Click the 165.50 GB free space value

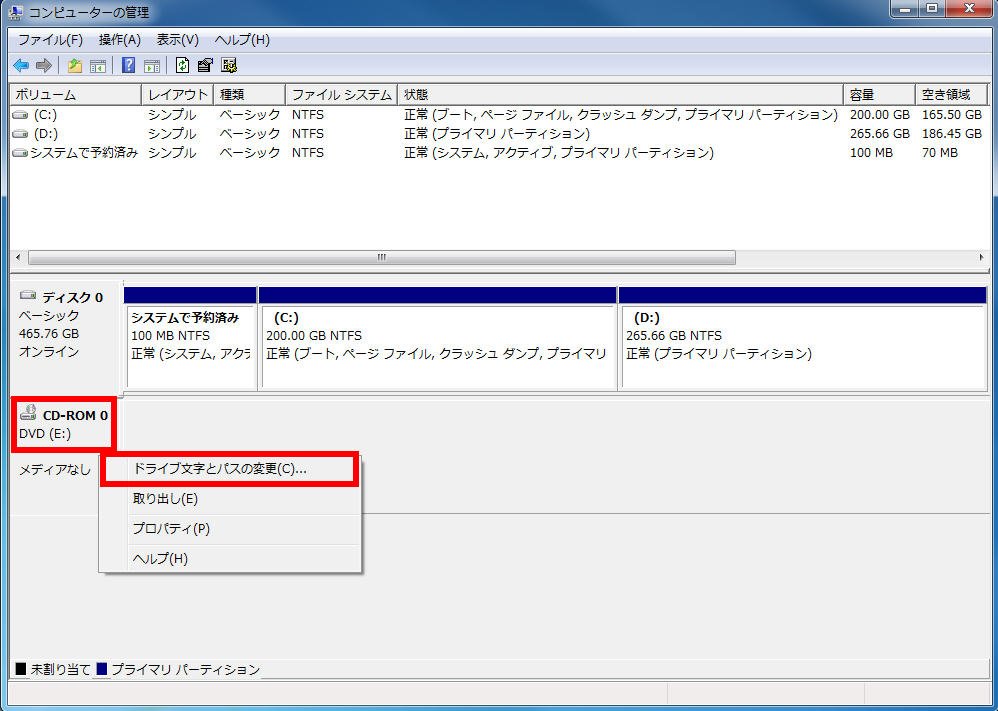pos(952,115)
